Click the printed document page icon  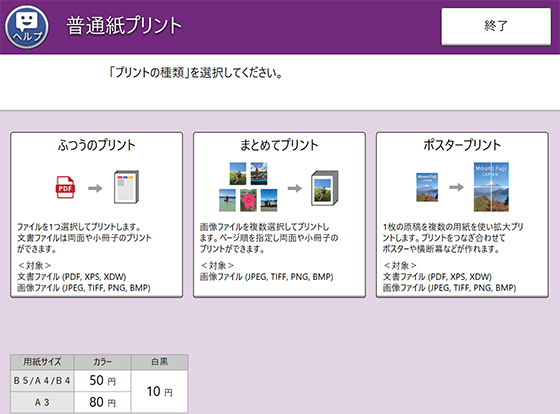[126, 187]
